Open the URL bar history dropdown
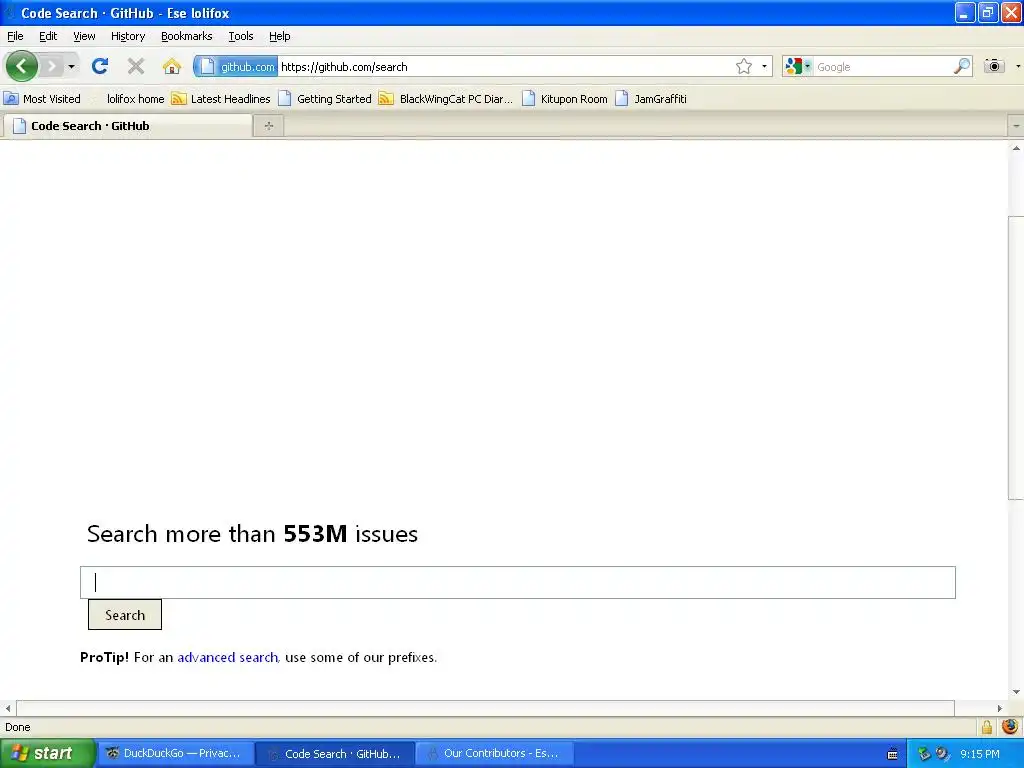1024x768 pixels. [764, 67]
